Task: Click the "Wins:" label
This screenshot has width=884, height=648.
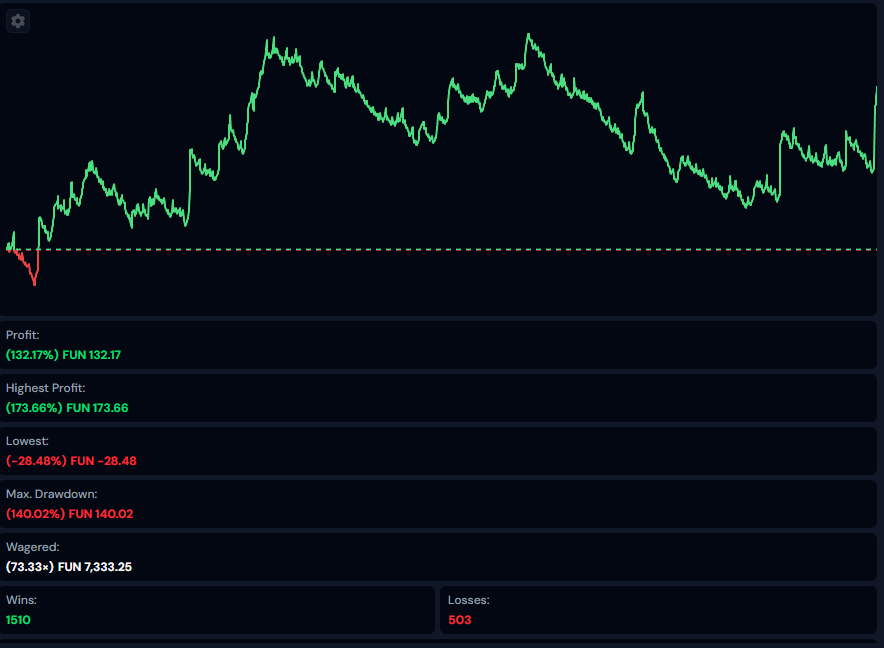Action: [x=21, y=600]
